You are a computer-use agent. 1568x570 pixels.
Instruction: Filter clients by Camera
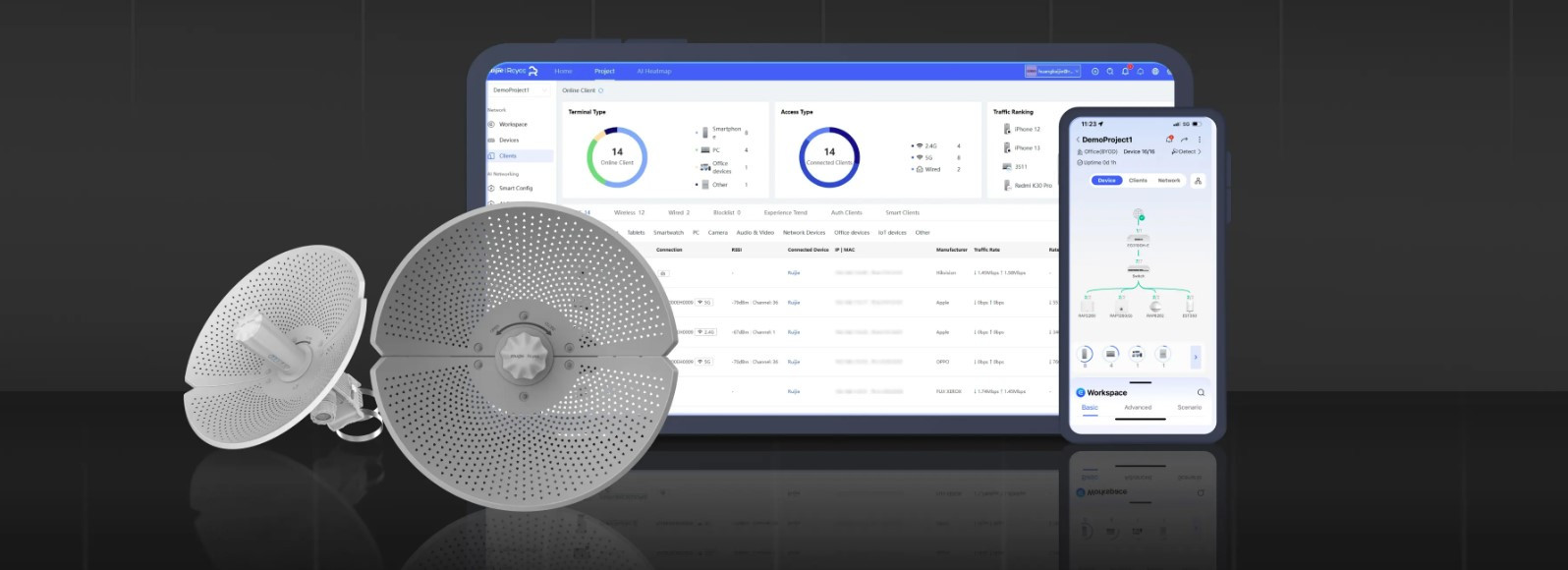point(718,233)
